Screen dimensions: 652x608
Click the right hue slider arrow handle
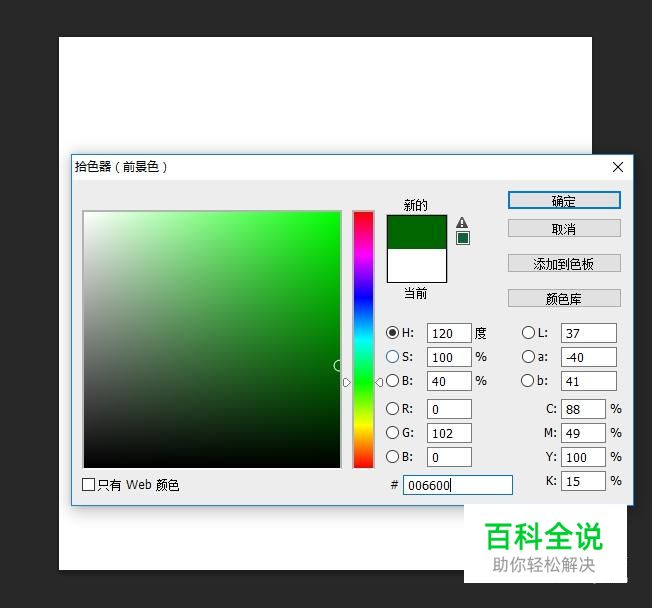pyautogui.click(x=379, y=382)
